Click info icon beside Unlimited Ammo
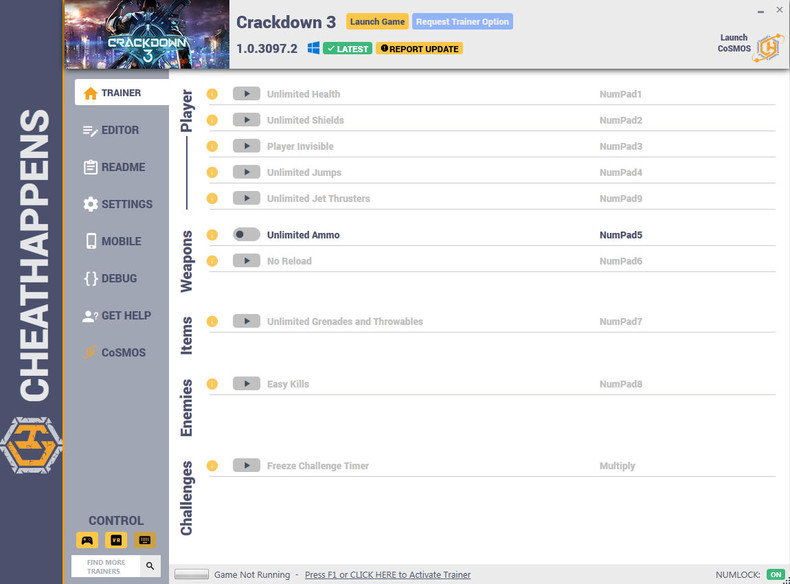 coord(212,235)
